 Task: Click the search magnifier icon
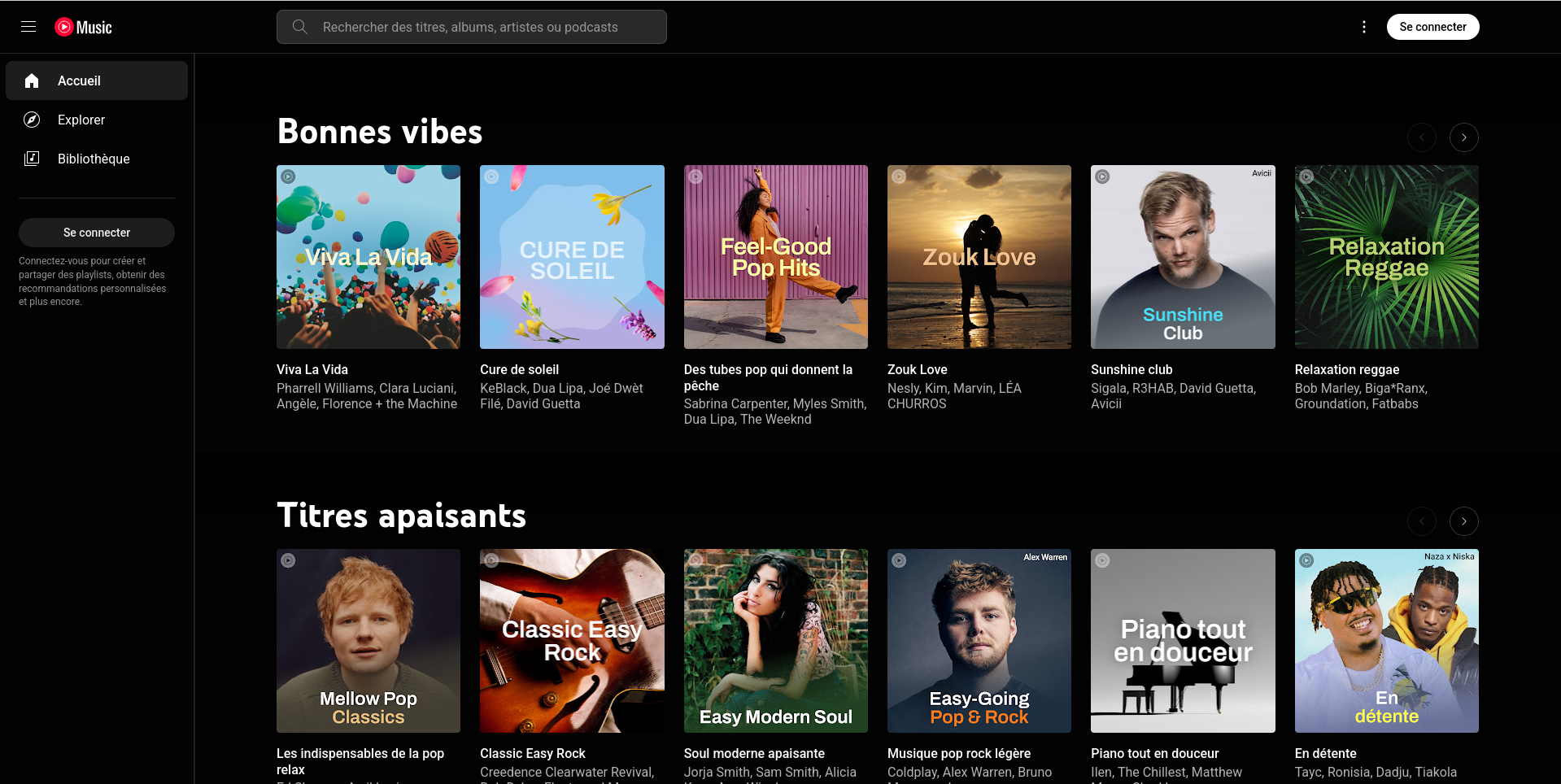tap(299, 27)
